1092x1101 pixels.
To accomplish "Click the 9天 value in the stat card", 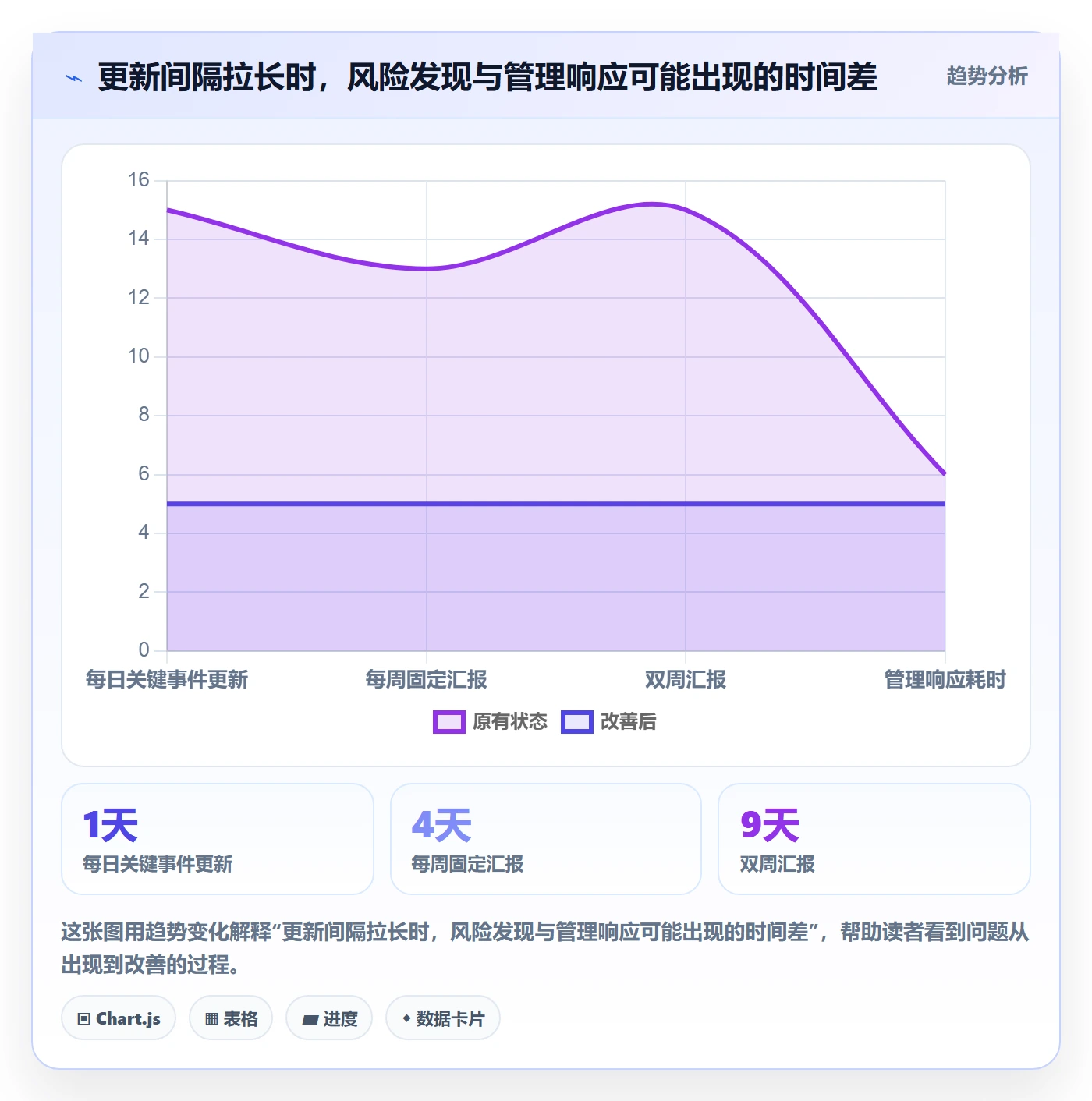I will 770,825.
